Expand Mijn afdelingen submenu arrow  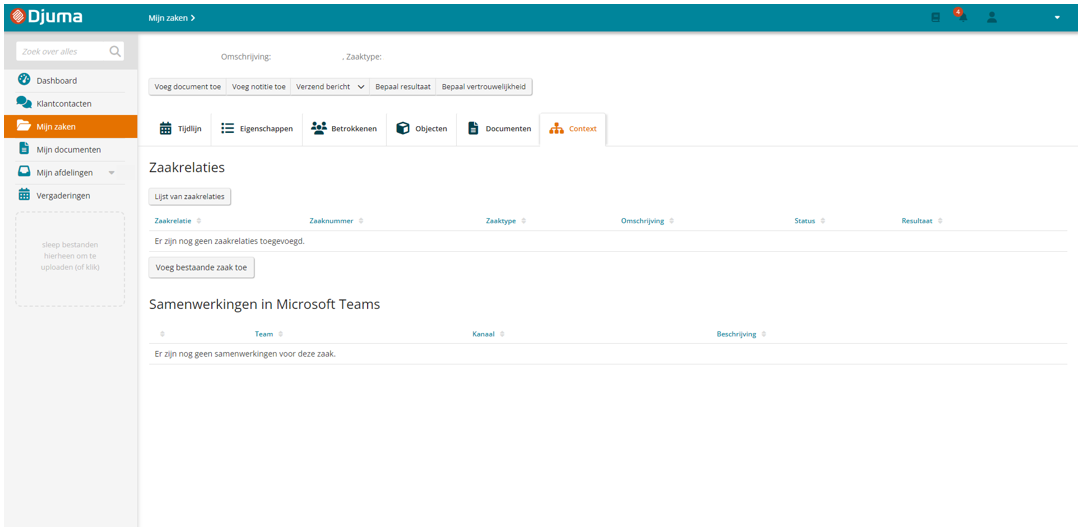(x=111, y=173)
